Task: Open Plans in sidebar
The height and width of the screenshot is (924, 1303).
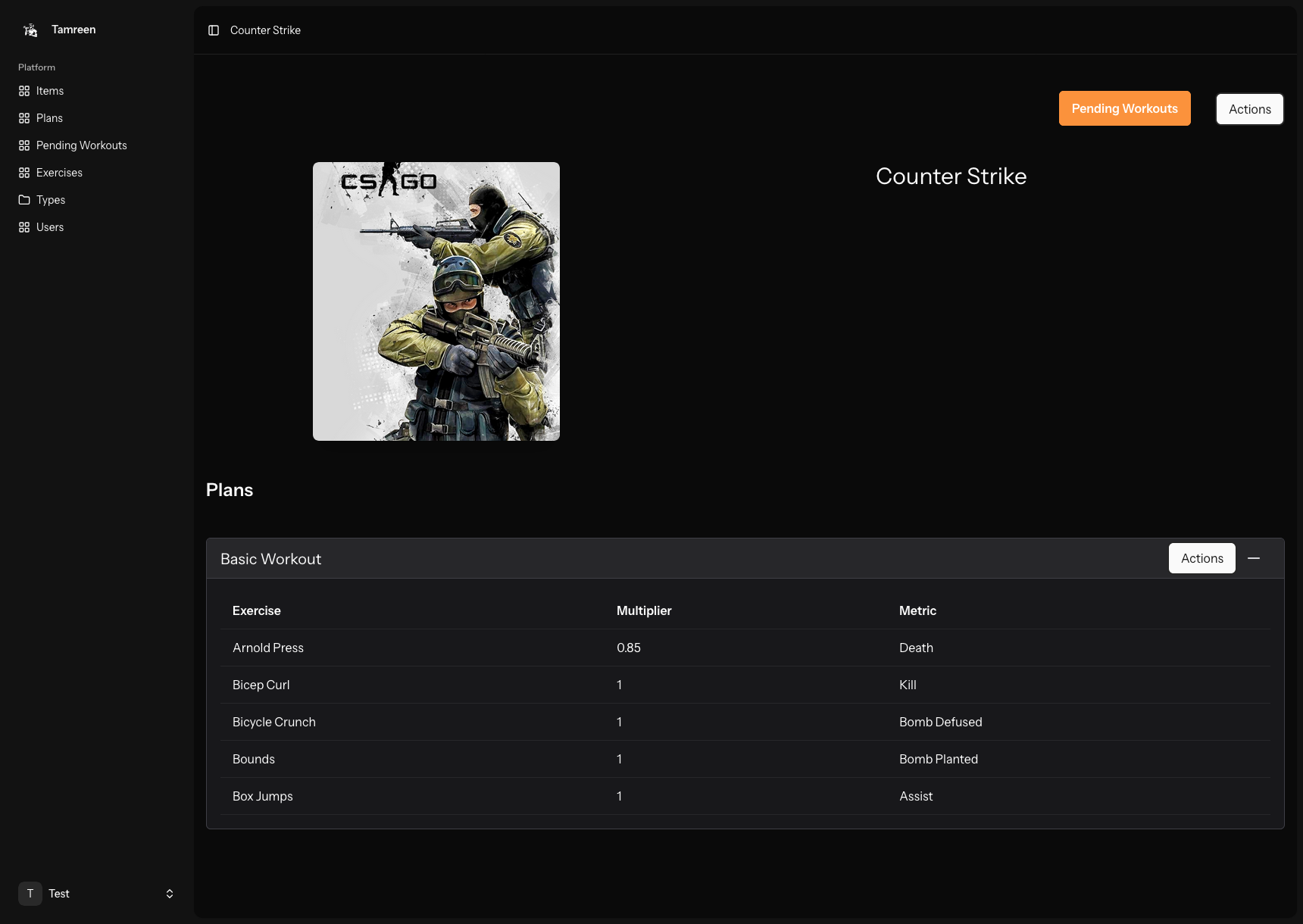Action: [x=97, y=118]
